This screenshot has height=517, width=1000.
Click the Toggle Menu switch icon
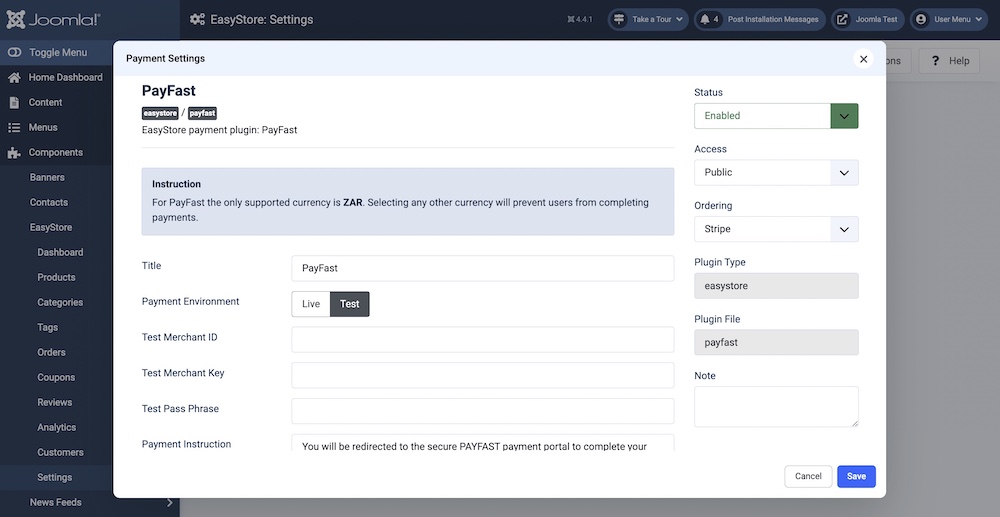tap(14, 53)
